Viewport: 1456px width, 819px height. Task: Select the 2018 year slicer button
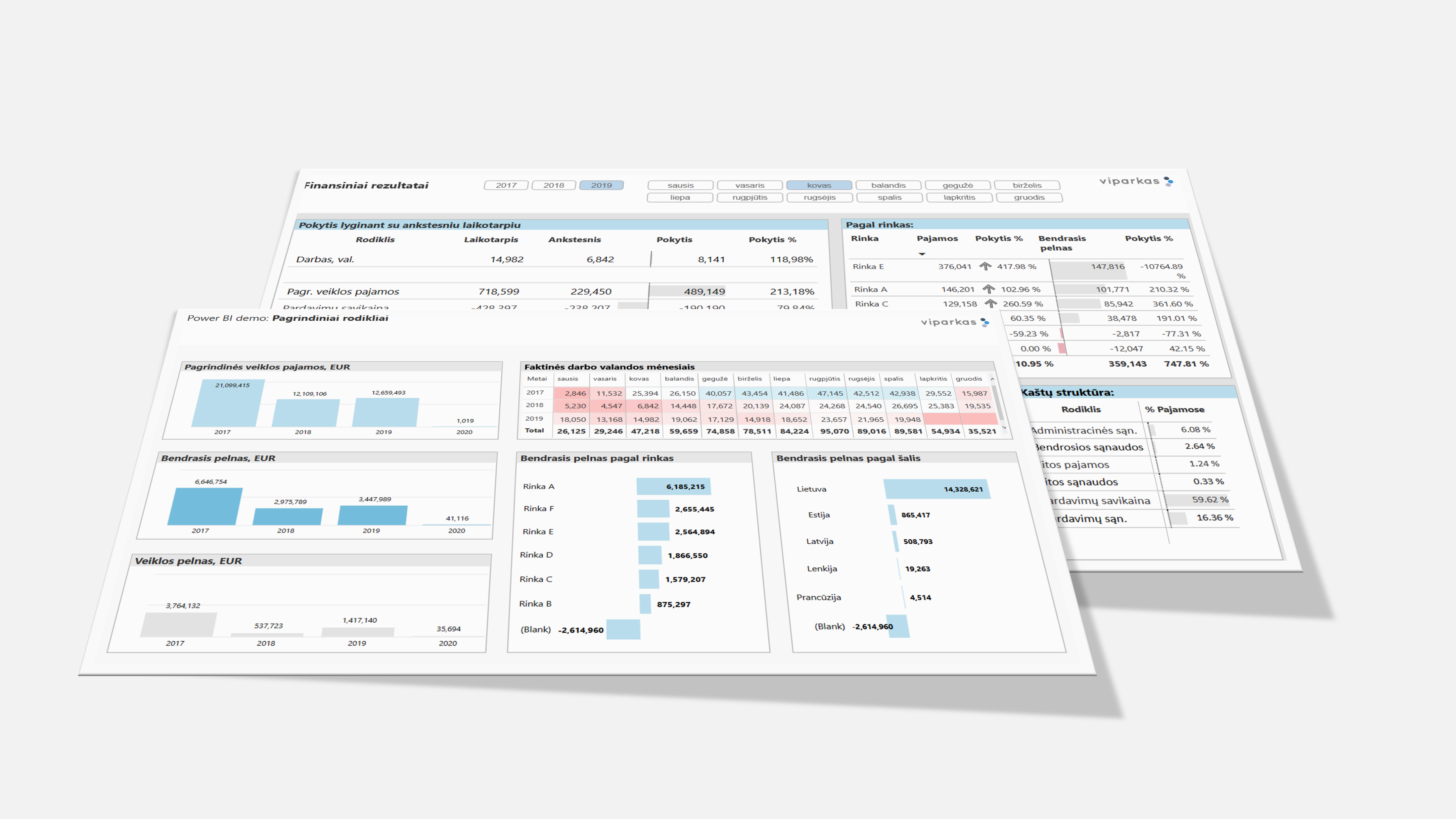pyautogui.click(x=553, y=185)
